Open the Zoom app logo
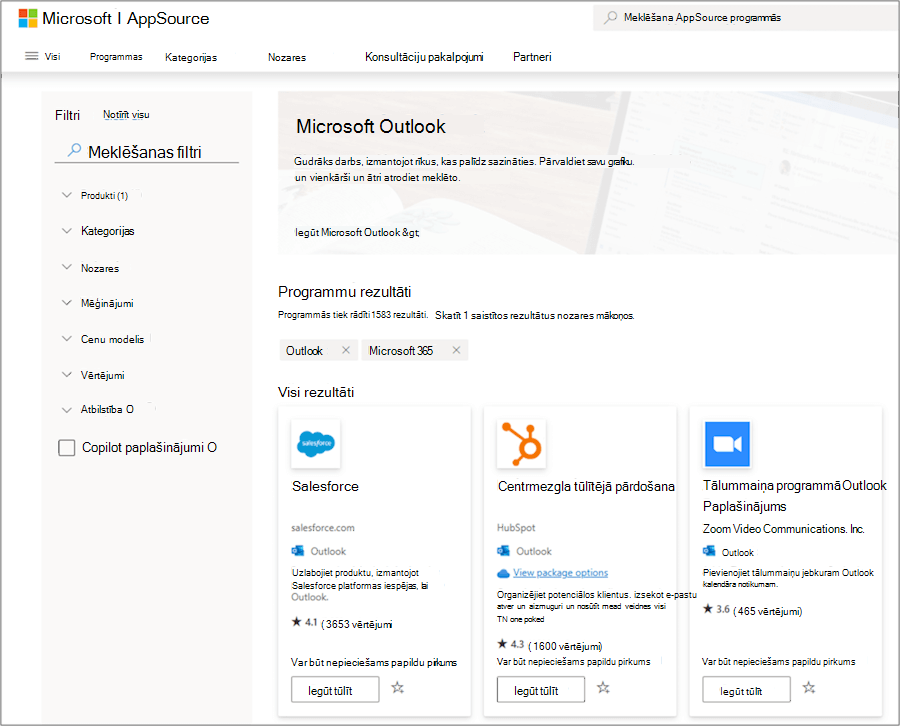This screenshot has height=726, width=900. tap(727, 444)
